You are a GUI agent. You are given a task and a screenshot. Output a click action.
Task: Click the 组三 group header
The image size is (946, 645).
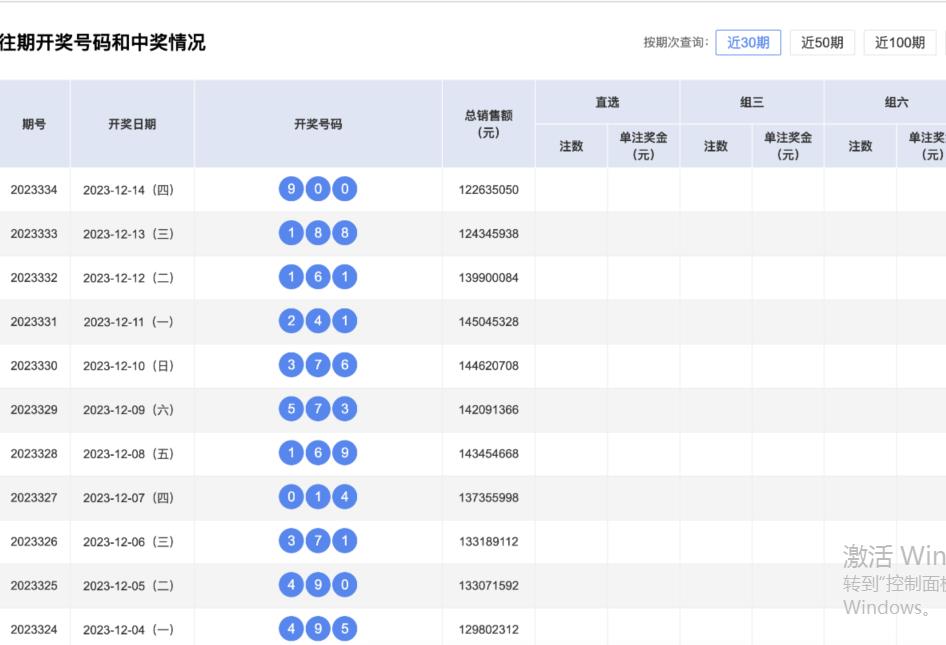point(752,102)
